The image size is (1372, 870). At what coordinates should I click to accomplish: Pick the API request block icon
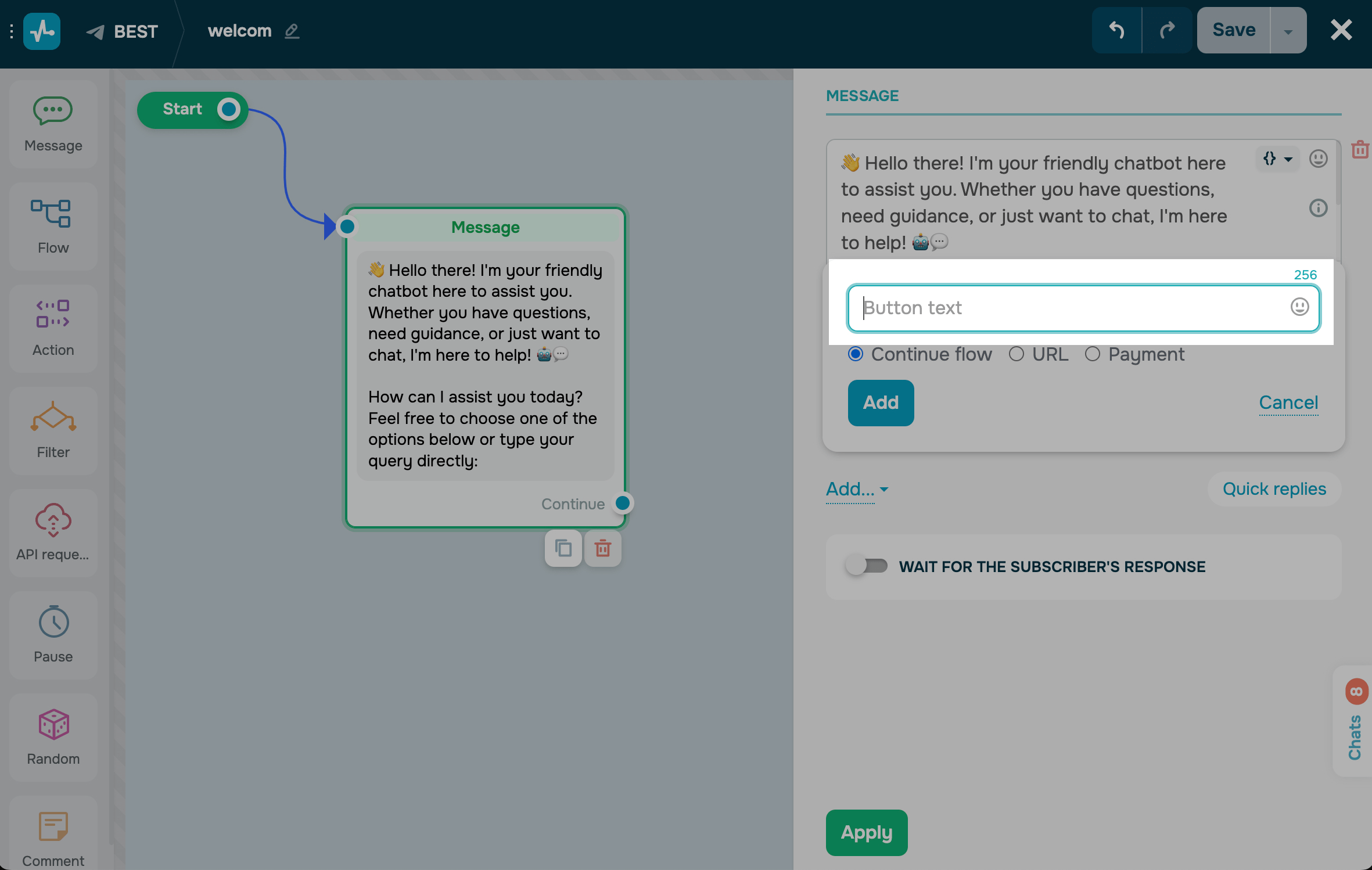point(52,519)
